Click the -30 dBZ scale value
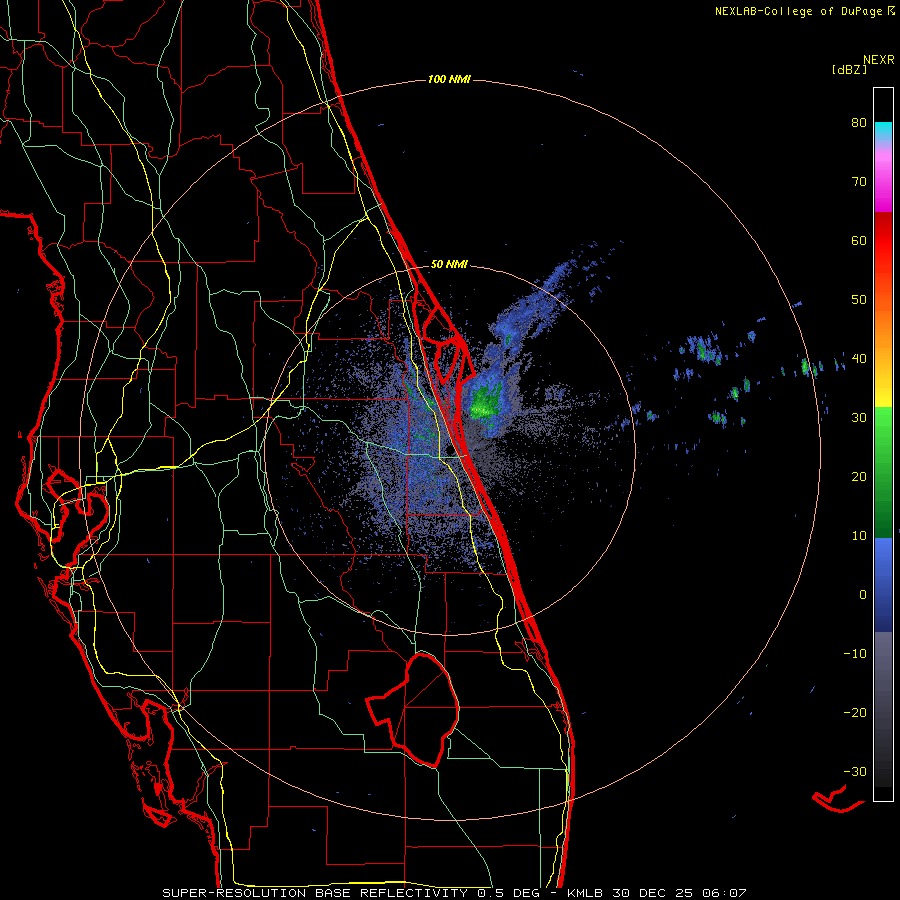Viewport: 900px width, 900px height. tap(855, 771)
